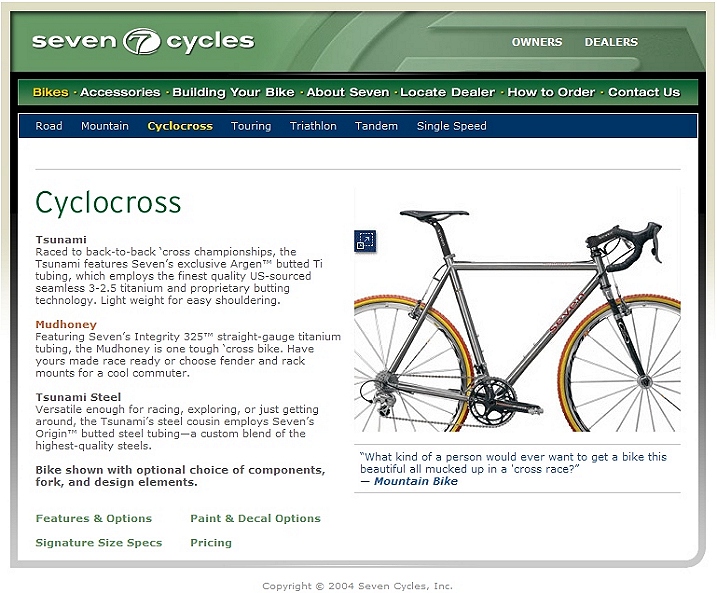Select Bikes in the main navigation
This screenshot has height=593, width=717.
pyautogui.click(x=50, y=92)
